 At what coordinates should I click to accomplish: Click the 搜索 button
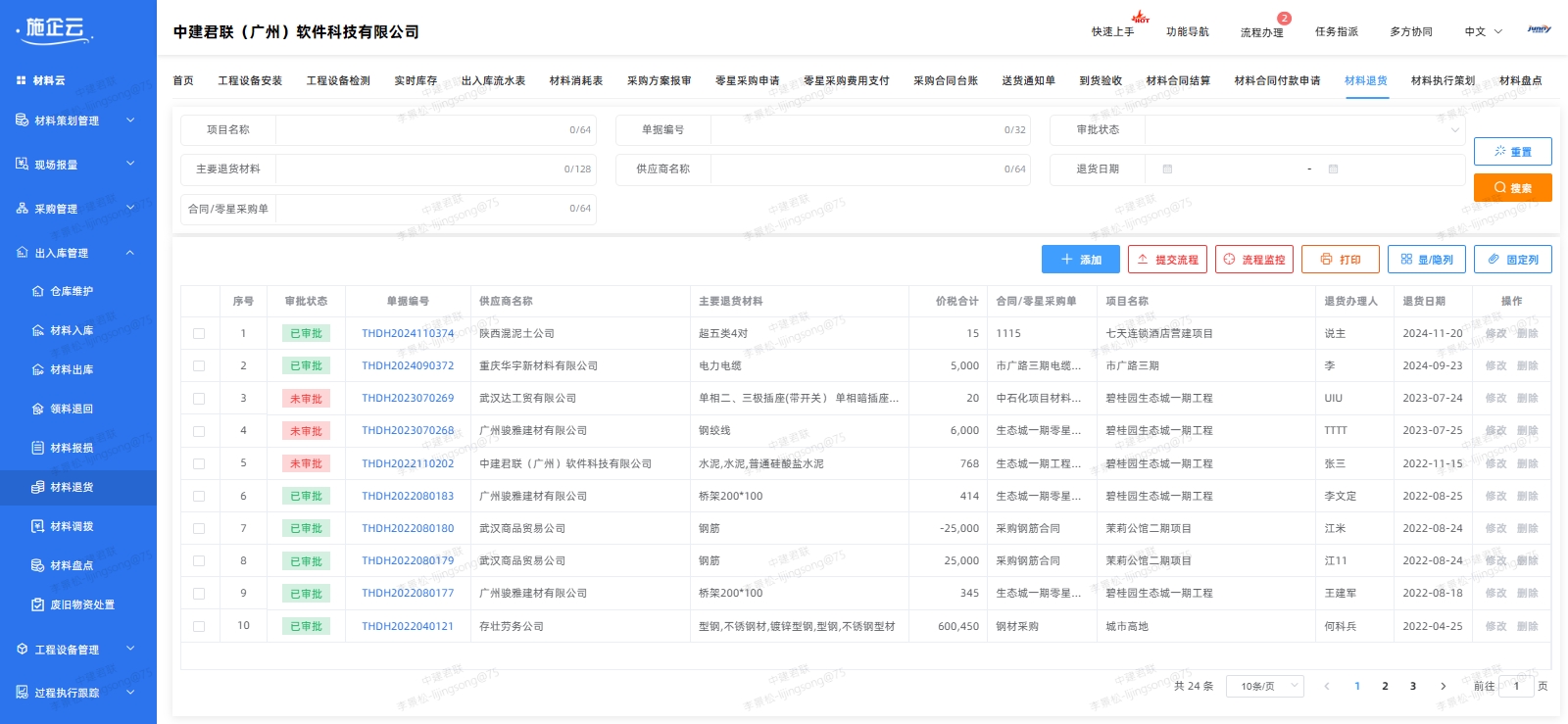coord(1513,187)
